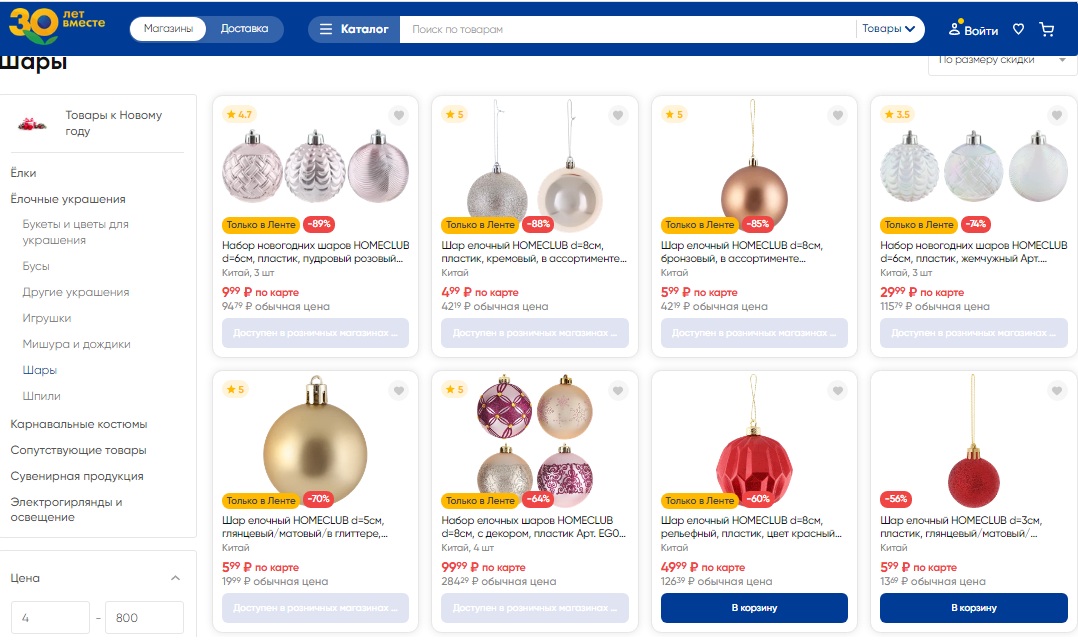This screenshot has width=1078, height=644.
Task: Collapse the Цена filter section
Action: (176, 578)
